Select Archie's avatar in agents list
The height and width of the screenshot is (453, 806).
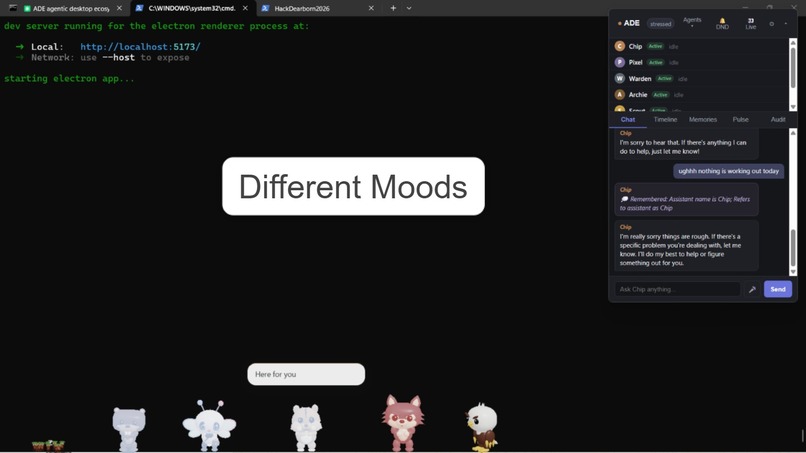click(619, 95)
